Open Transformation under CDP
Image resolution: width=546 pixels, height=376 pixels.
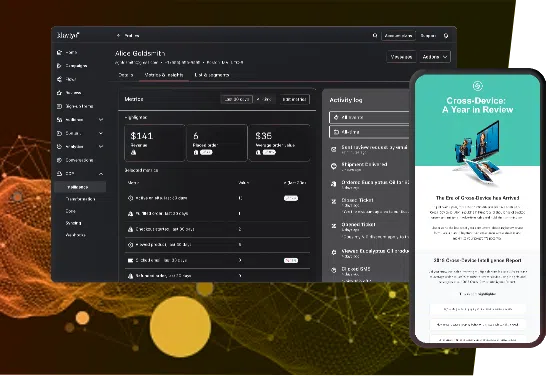coord(80,199)
